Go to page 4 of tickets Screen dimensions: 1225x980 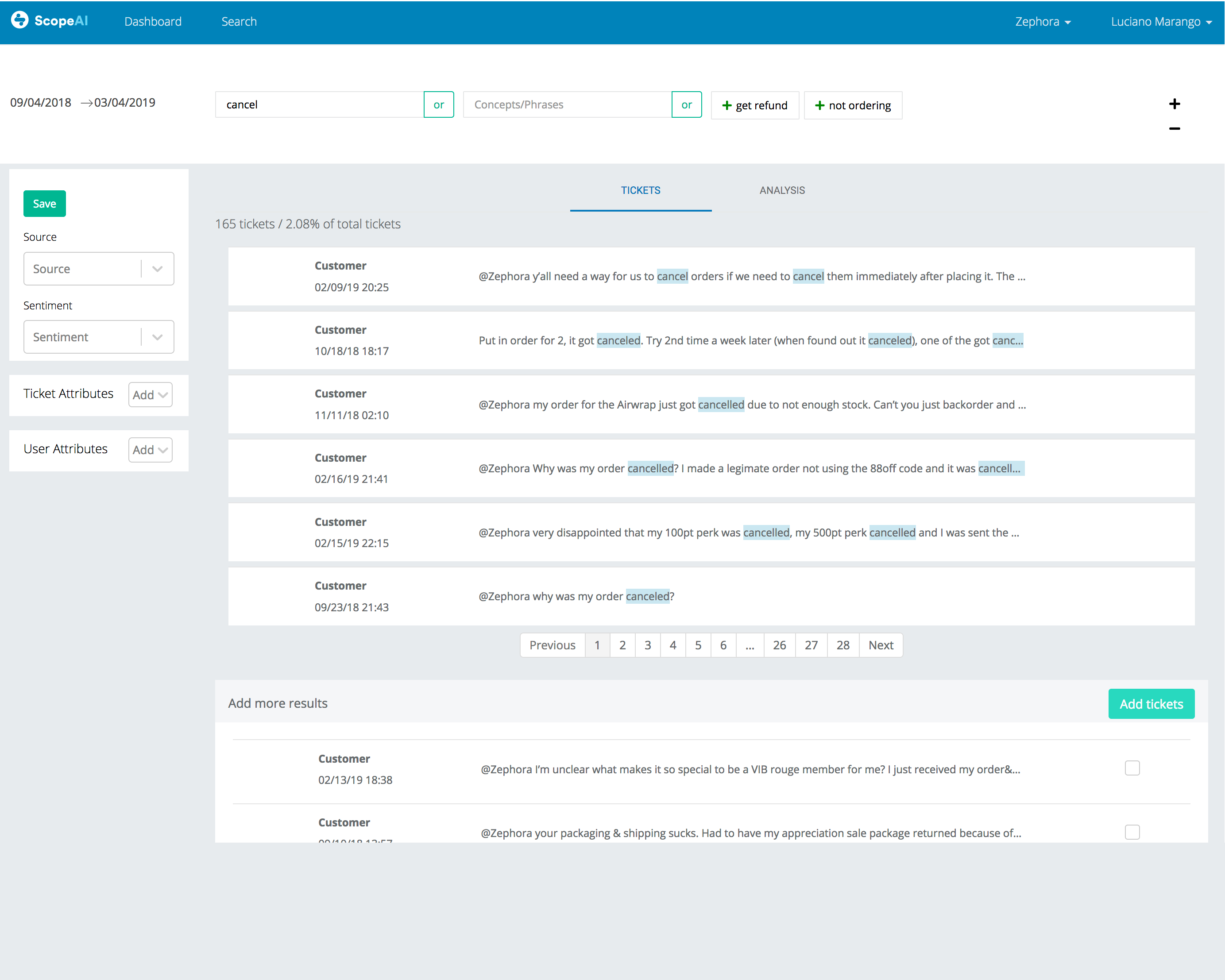click(673, 645)
